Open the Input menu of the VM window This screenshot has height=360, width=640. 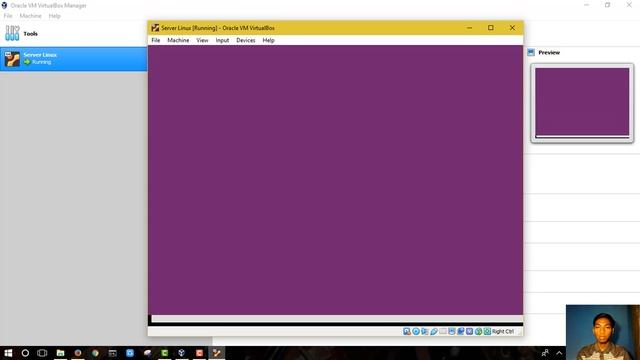[222, 40]
